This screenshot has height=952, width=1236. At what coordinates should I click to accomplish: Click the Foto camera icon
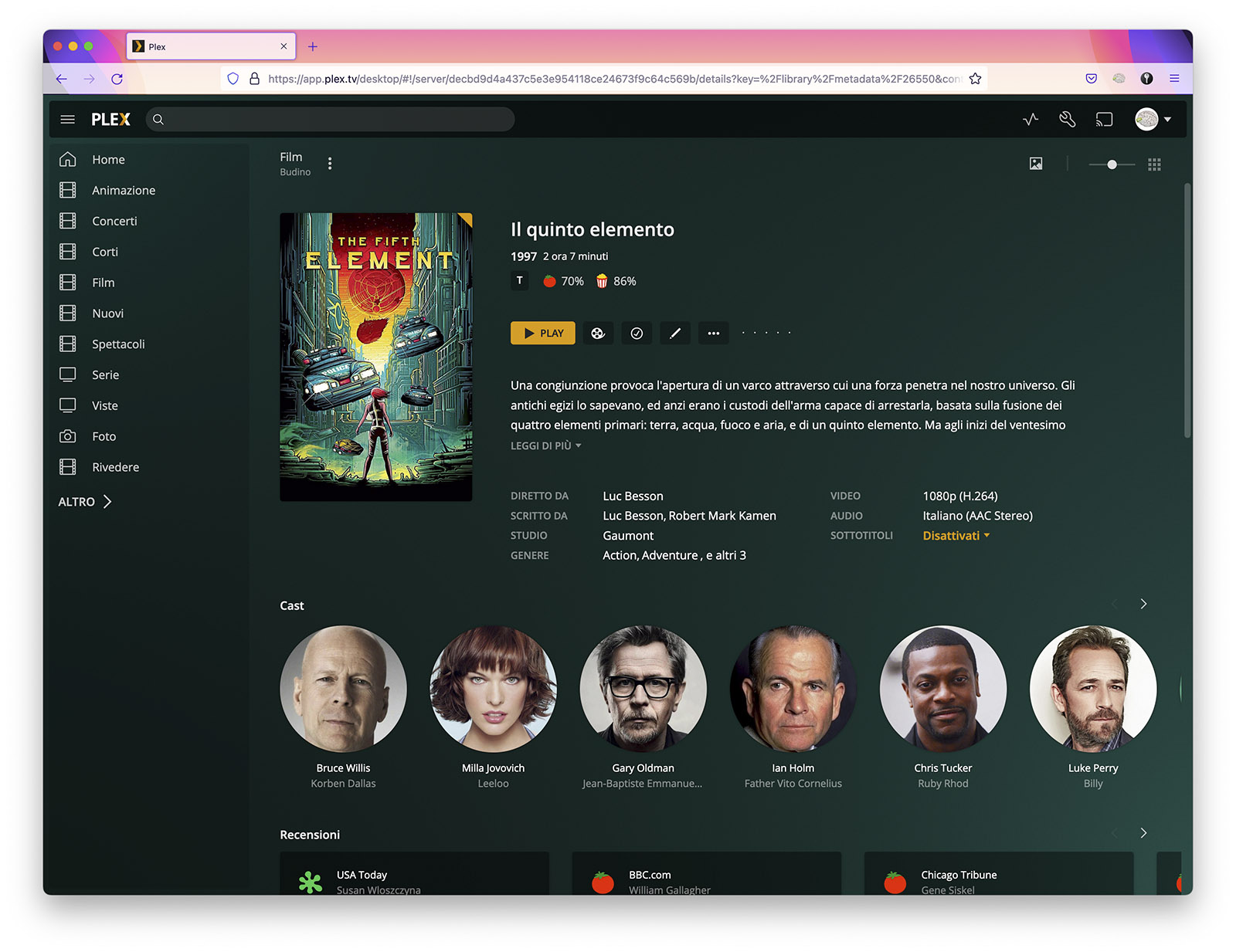[x=68, y=437]
